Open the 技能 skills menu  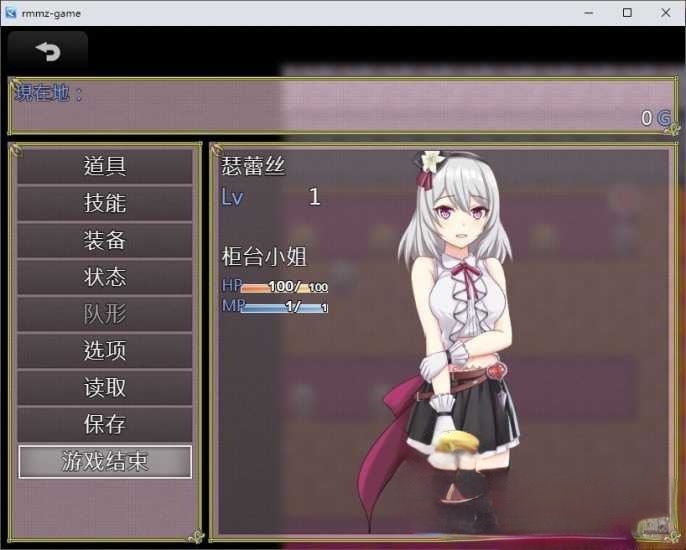tap(105, 204)
